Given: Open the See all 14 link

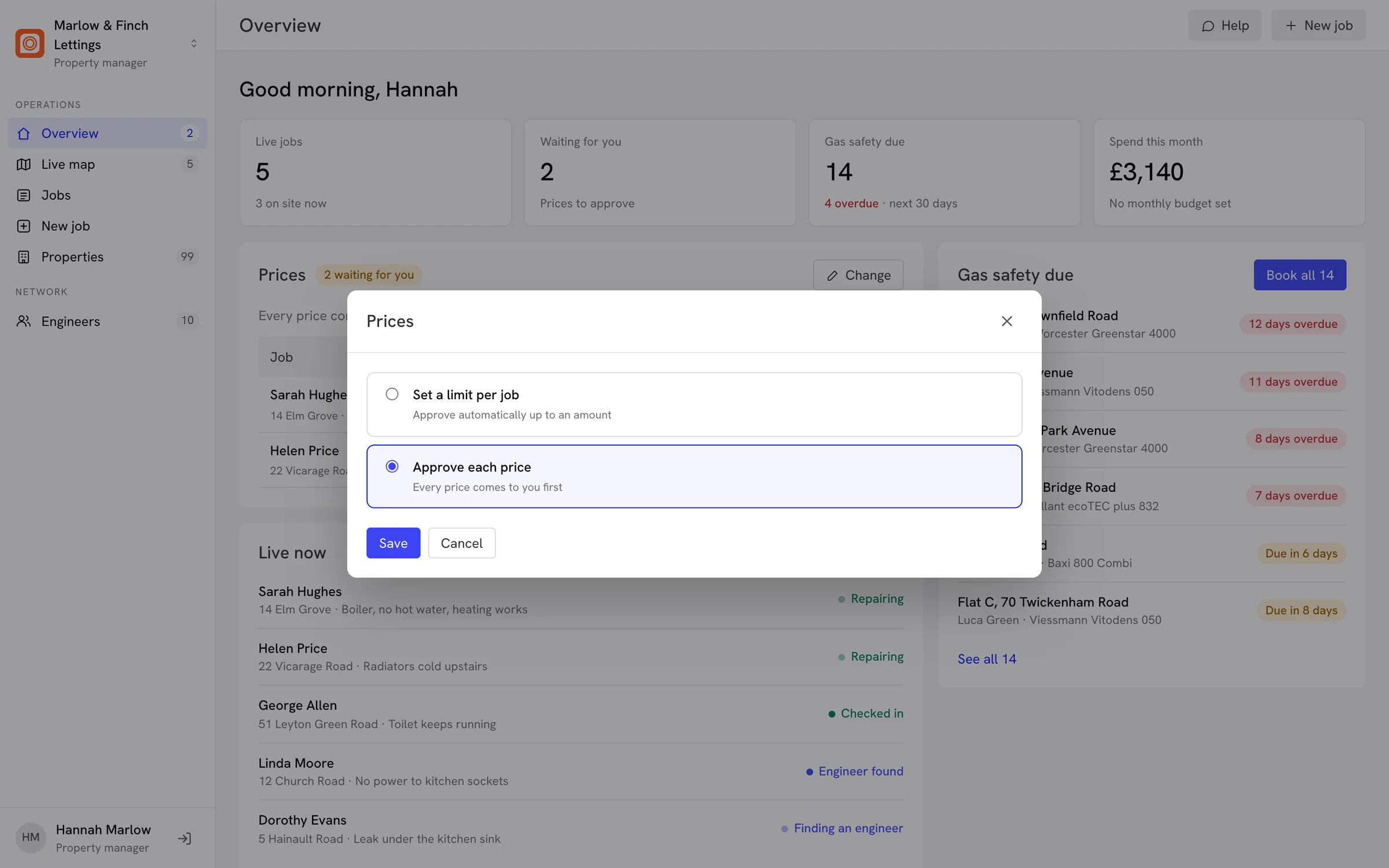Looking at the screenshot, I should pos(987,659).
